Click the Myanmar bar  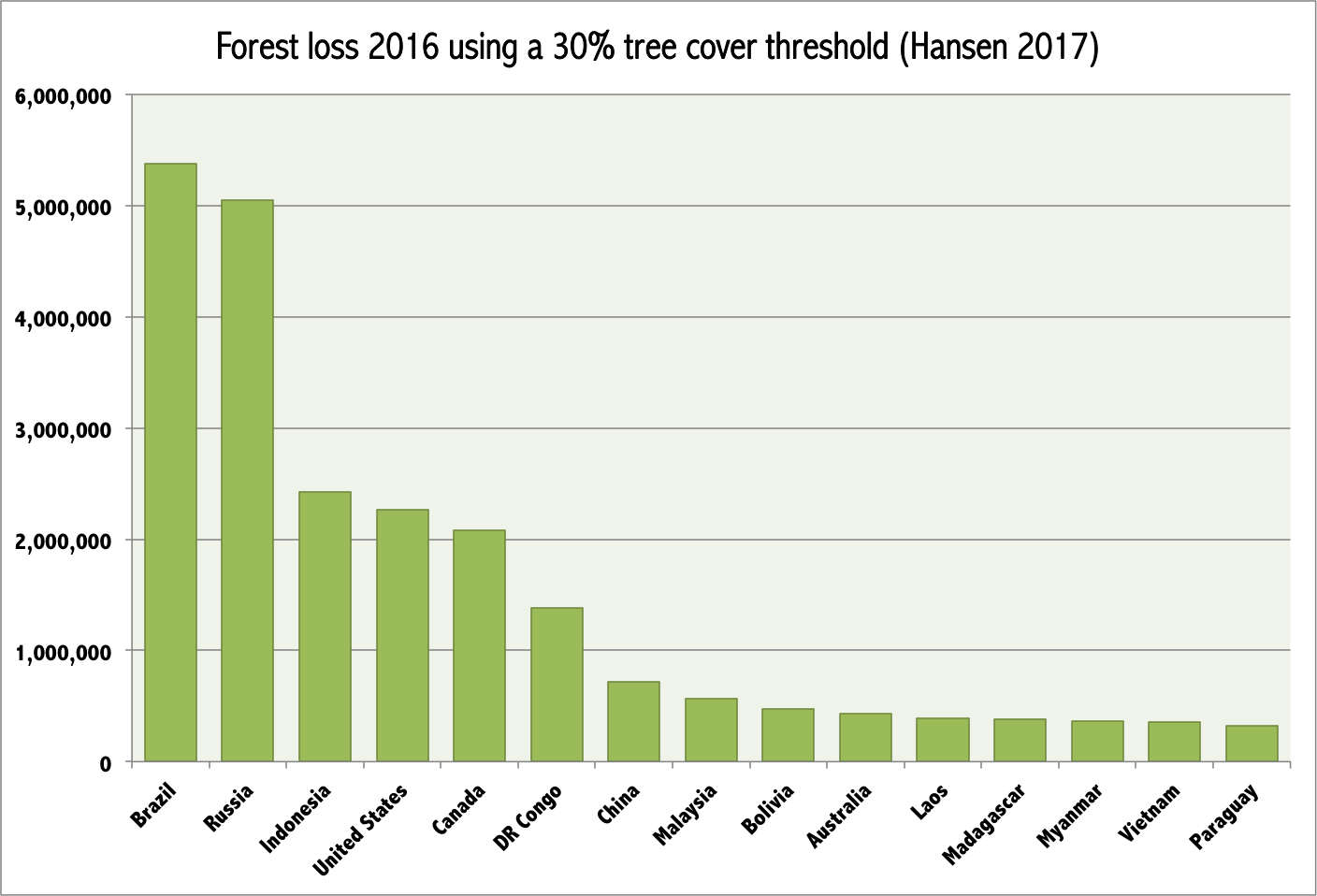[x=1098, y=742]
